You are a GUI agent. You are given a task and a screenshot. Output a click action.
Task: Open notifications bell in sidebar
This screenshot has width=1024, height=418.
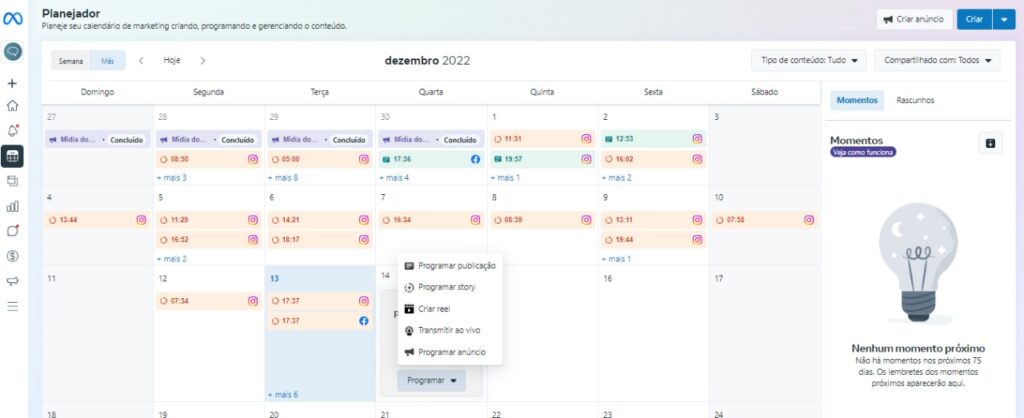[13, 130]
